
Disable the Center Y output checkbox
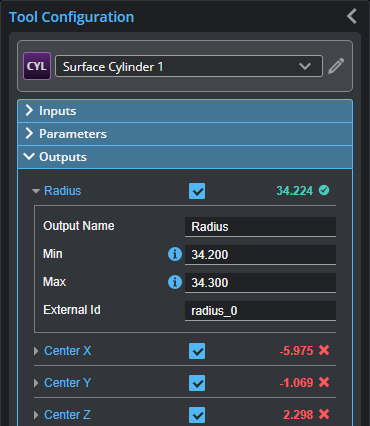197,383
